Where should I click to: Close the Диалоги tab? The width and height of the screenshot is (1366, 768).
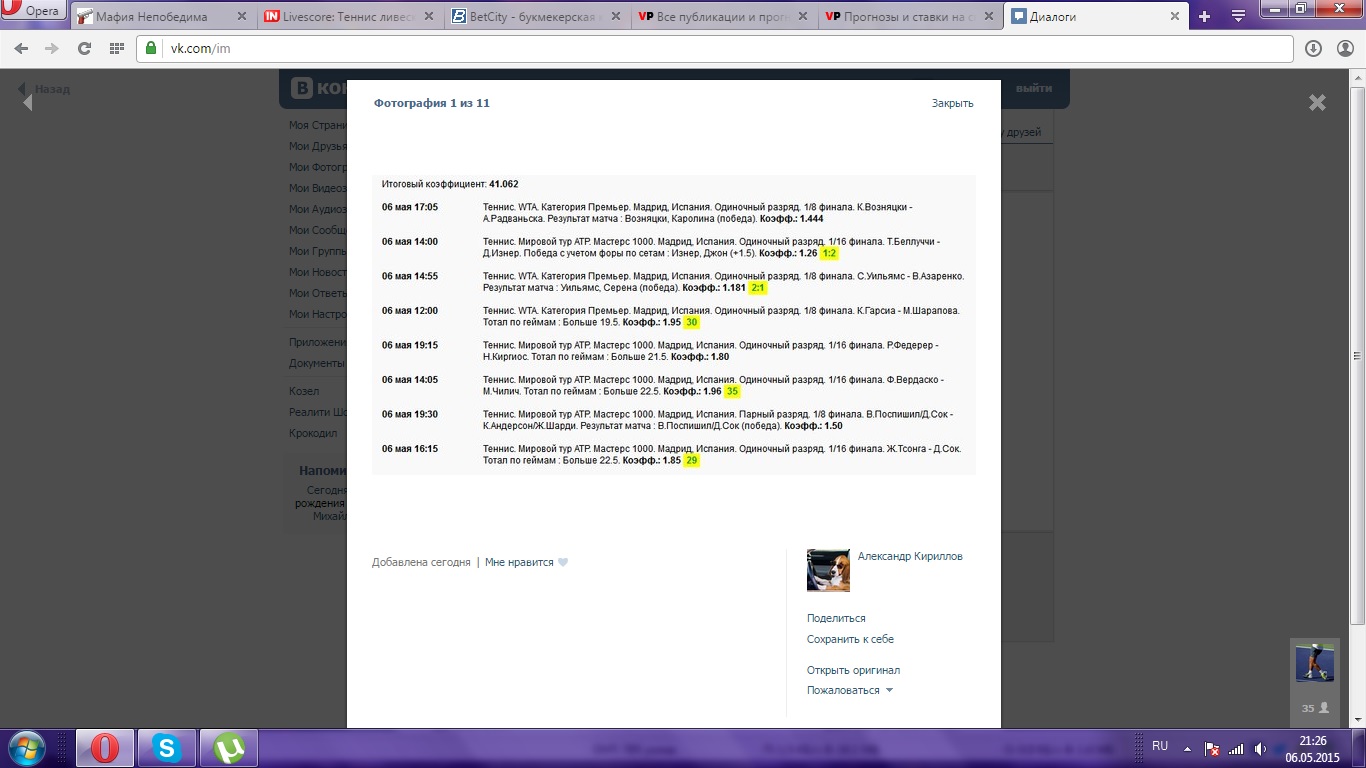coord(1176,16)
